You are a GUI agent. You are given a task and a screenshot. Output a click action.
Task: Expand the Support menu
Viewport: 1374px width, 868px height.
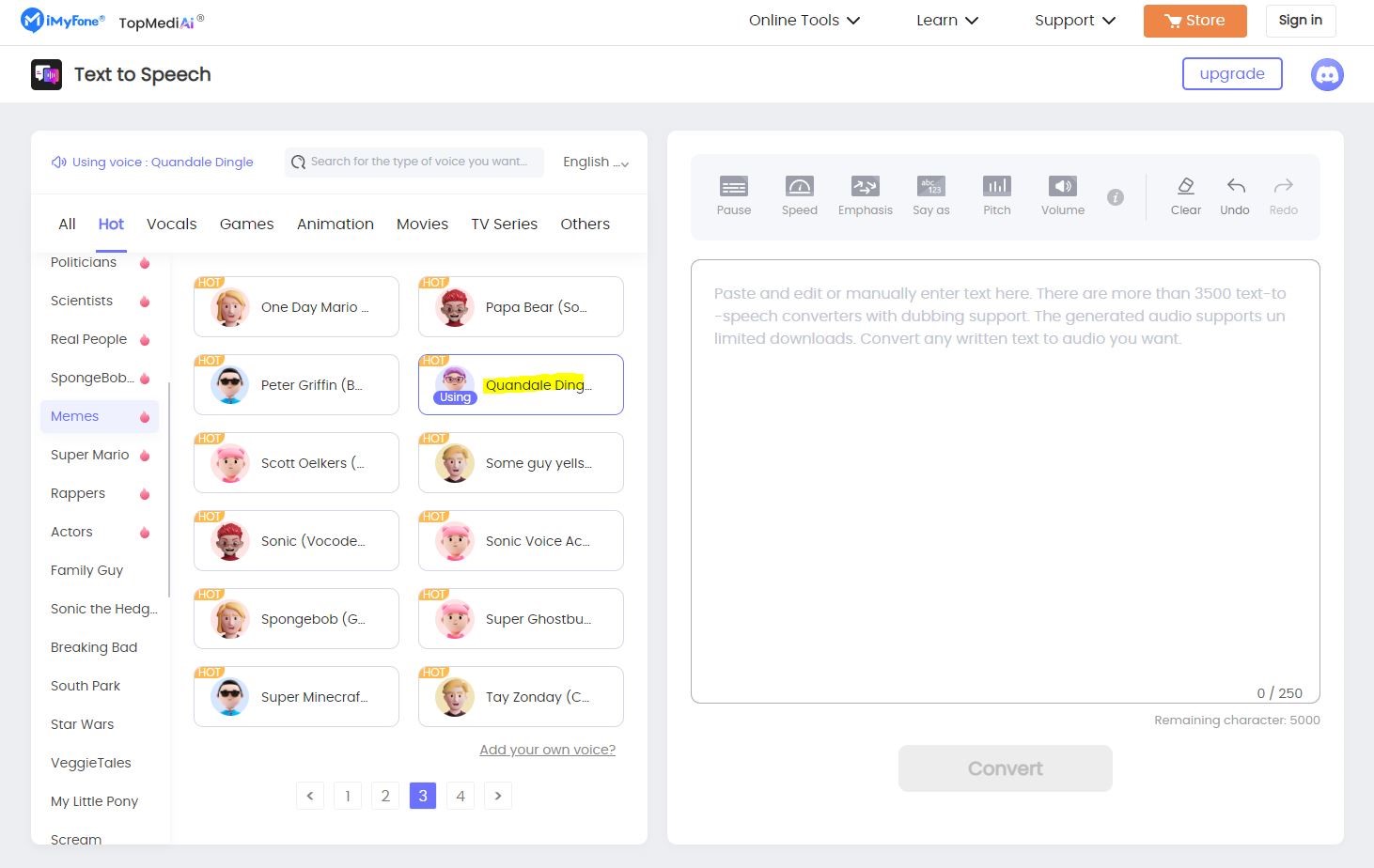click(x=1075, y=21)
